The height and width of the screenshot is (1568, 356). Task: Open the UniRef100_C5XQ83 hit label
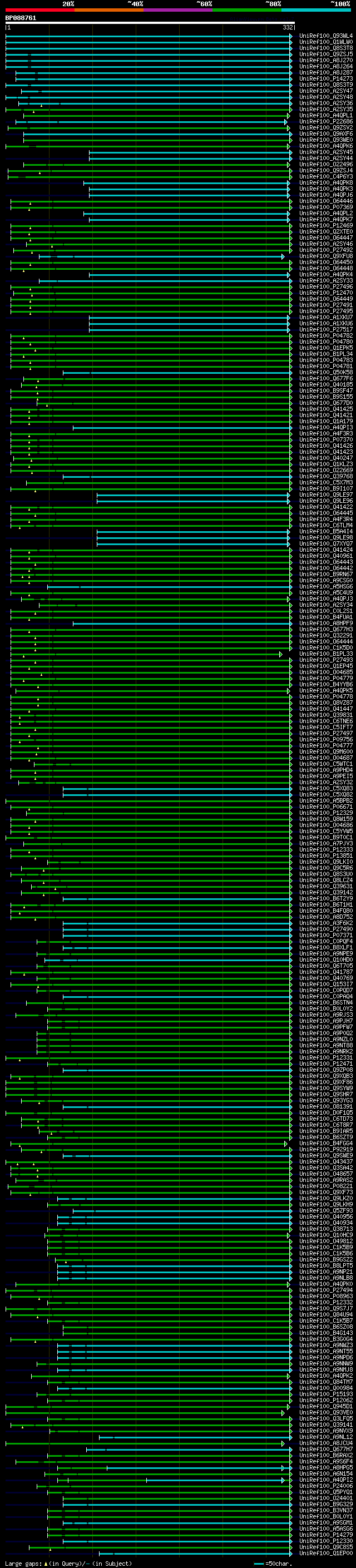click(325, 788)
